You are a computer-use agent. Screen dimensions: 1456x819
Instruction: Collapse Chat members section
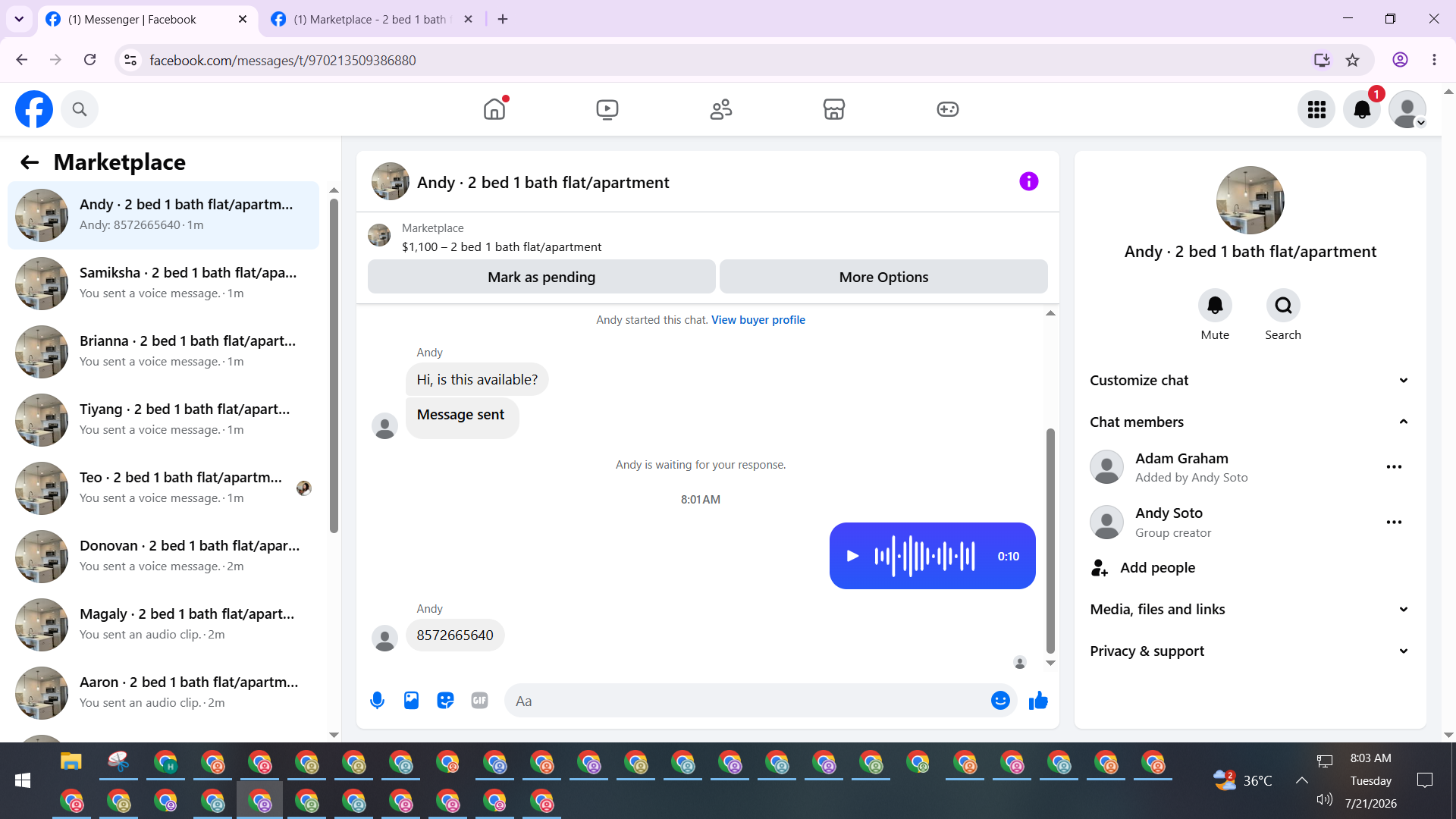(1250, 422)
